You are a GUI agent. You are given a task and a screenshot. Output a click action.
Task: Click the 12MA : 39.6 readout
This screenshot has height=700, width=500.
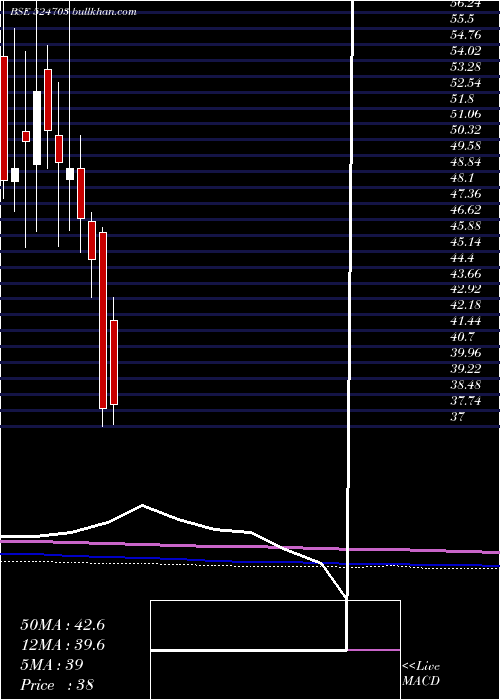pos(62,645)
